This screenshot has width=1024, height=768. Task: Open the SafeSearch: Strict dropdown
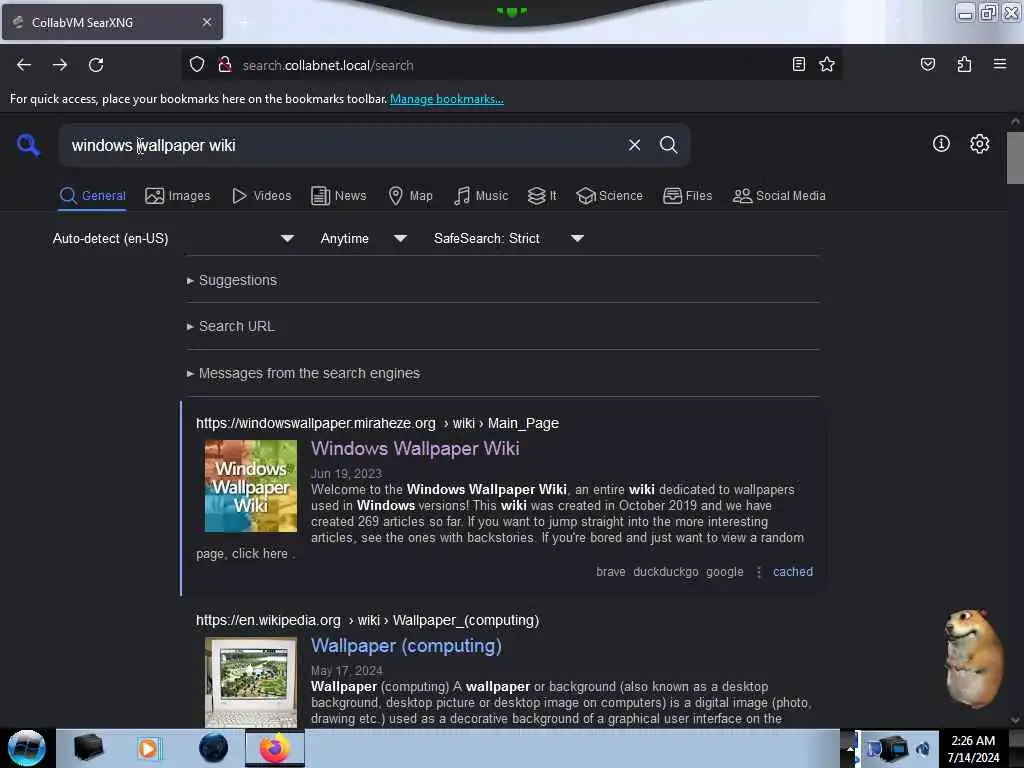[x=508, y=238]
